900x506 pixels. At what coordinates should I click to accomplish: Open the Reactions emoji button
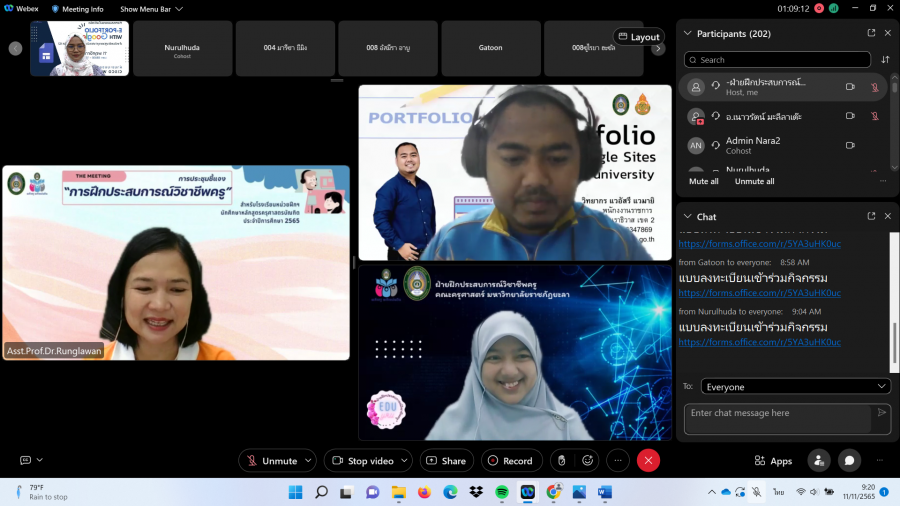tap(588, 461)
